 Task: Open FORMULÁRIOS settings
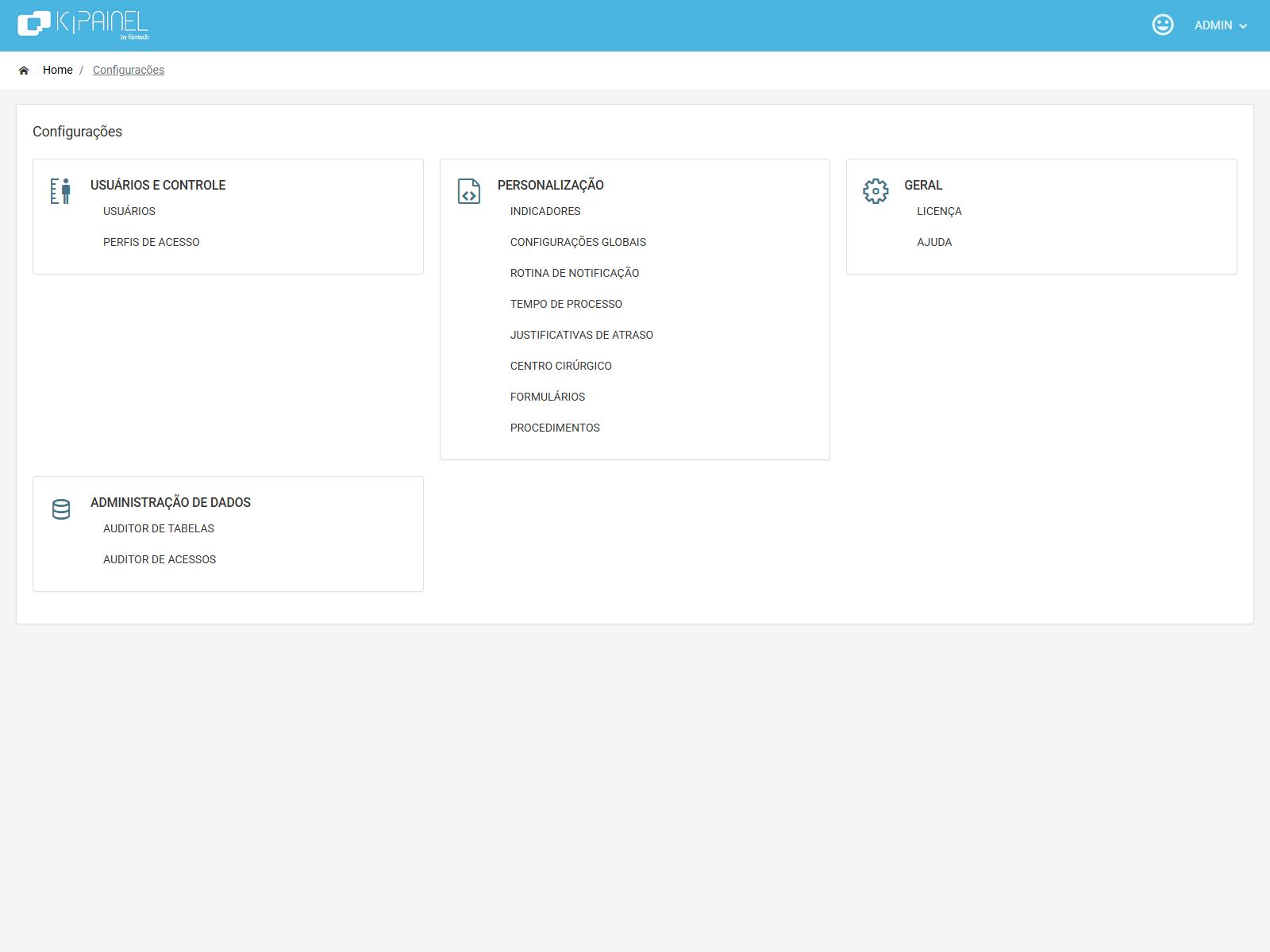point(548,397)
